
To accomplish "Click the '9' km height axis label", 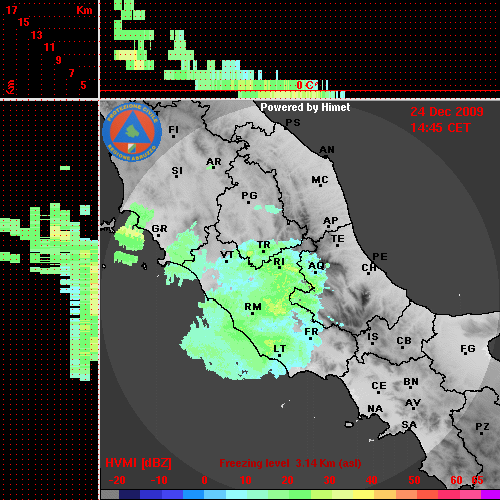I will click(x=58, y=60).
